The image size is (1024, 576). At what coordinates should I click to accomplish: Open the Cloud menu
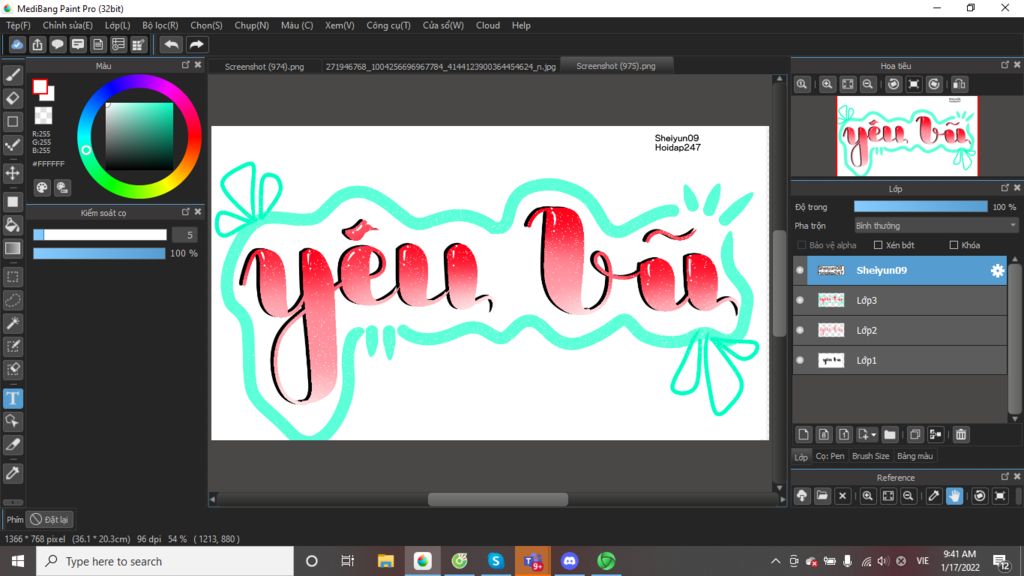click(488, 25)
